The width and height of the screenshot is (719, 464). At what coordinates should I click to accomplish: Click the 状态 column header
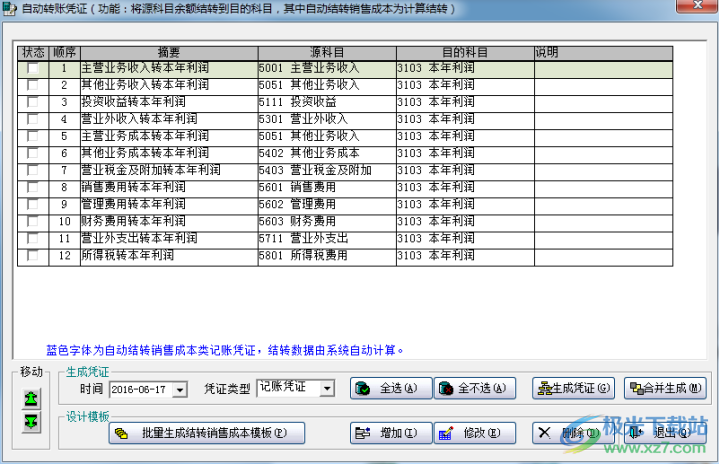pyautogui.click(x=33, y=53)
